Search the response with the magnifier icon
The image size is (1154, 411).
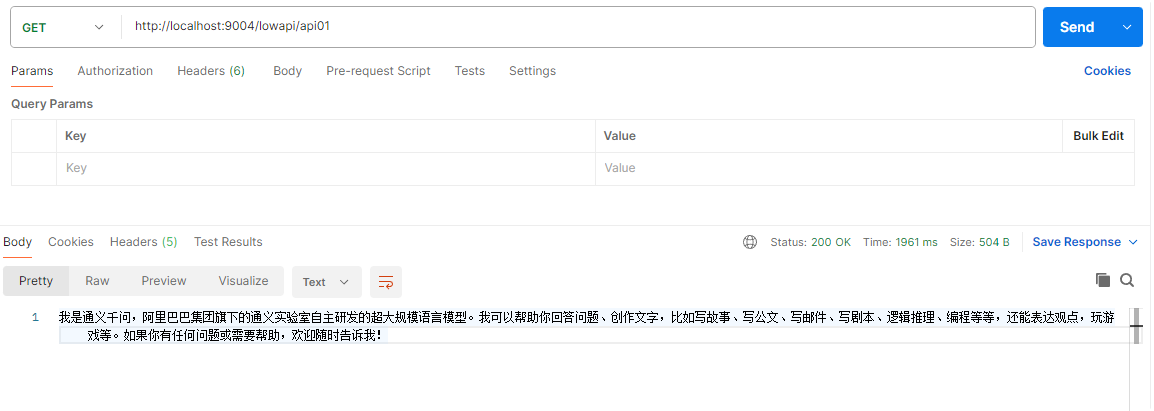point(1127,280)
